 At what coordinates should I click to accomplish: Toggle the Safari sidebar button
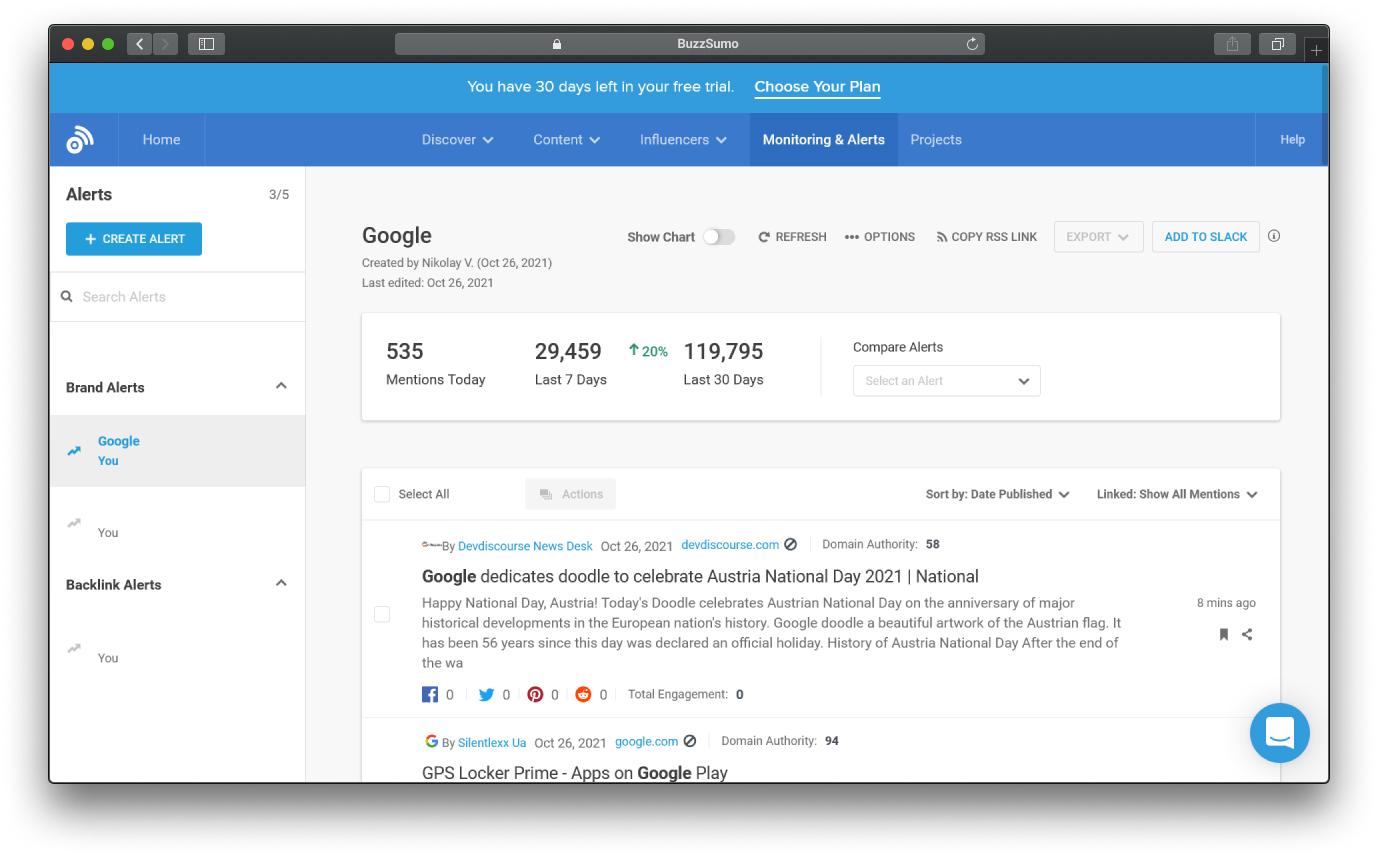coord(207,44)
